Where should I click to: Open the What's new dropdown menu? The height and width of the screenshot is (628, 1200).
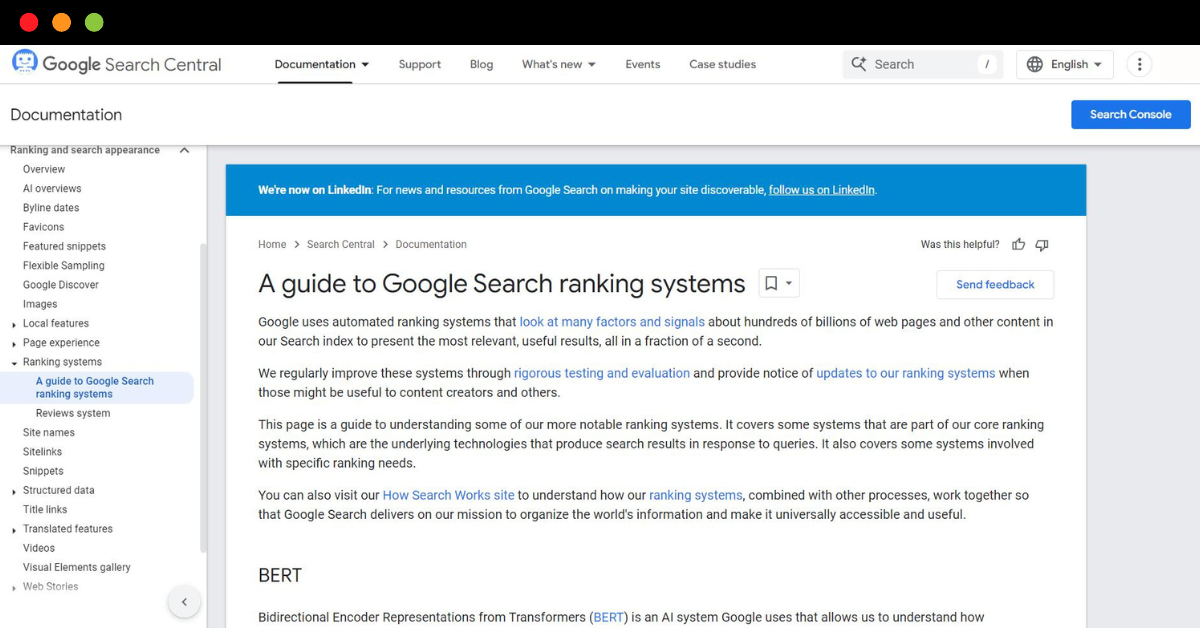pos(558,64)
